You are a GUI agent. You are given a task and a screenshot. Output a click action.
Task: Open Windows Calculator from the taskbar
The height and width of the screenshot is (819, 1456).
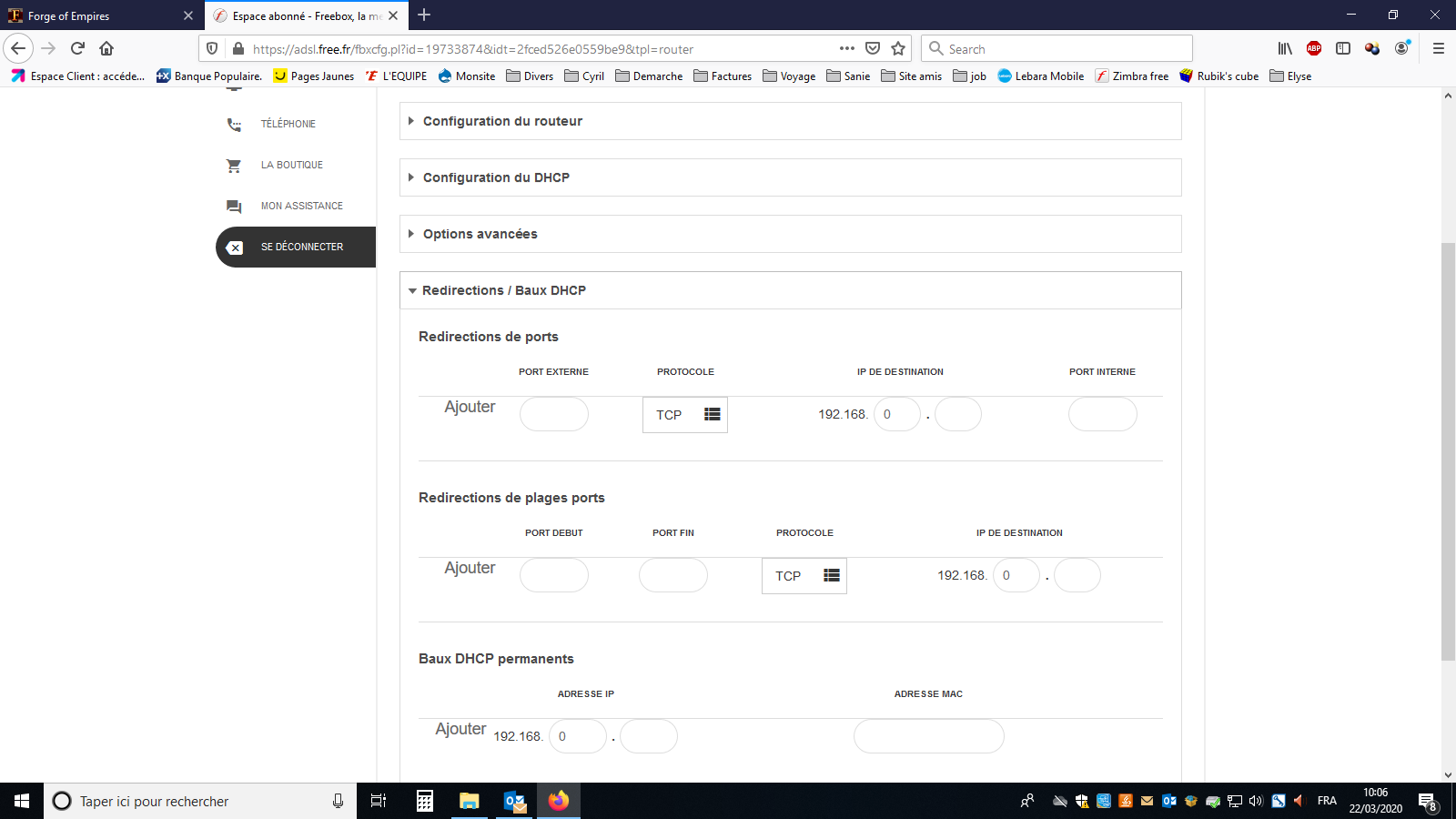[424, 801]
